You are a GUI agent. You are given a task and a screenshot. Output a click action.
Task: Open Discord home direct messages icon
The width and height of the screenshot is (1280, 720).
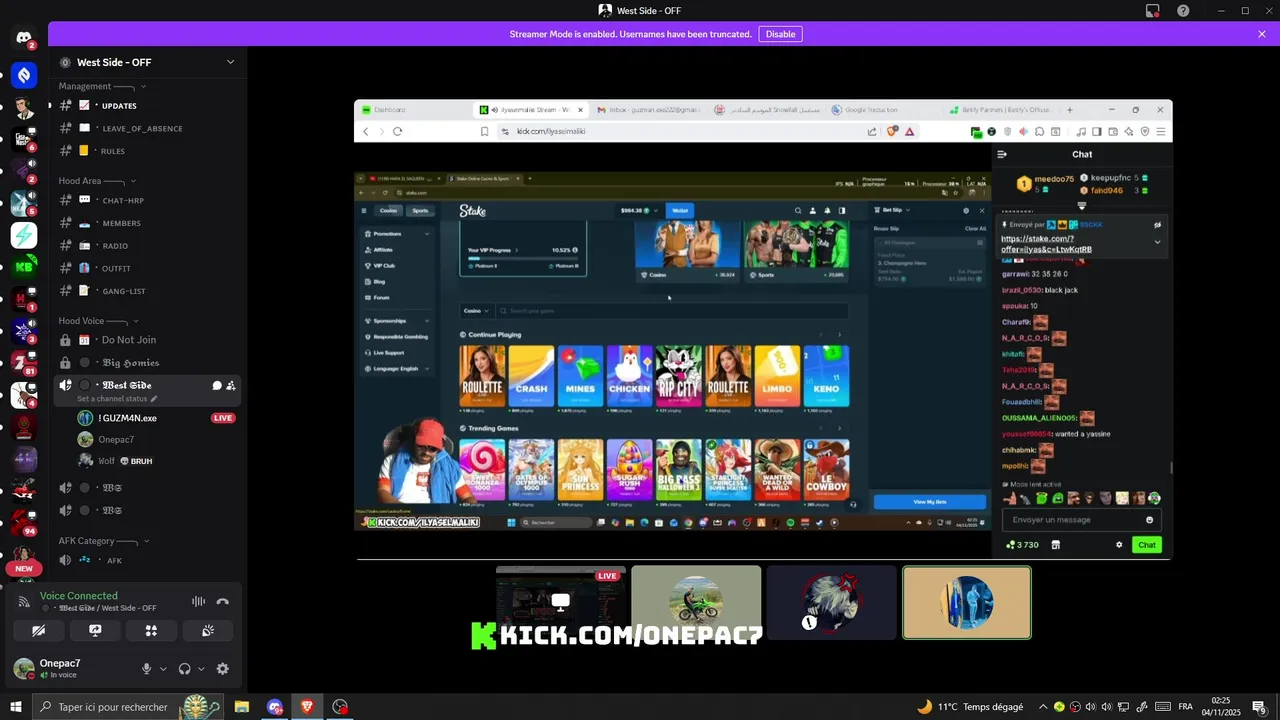(x=24, y=38)
